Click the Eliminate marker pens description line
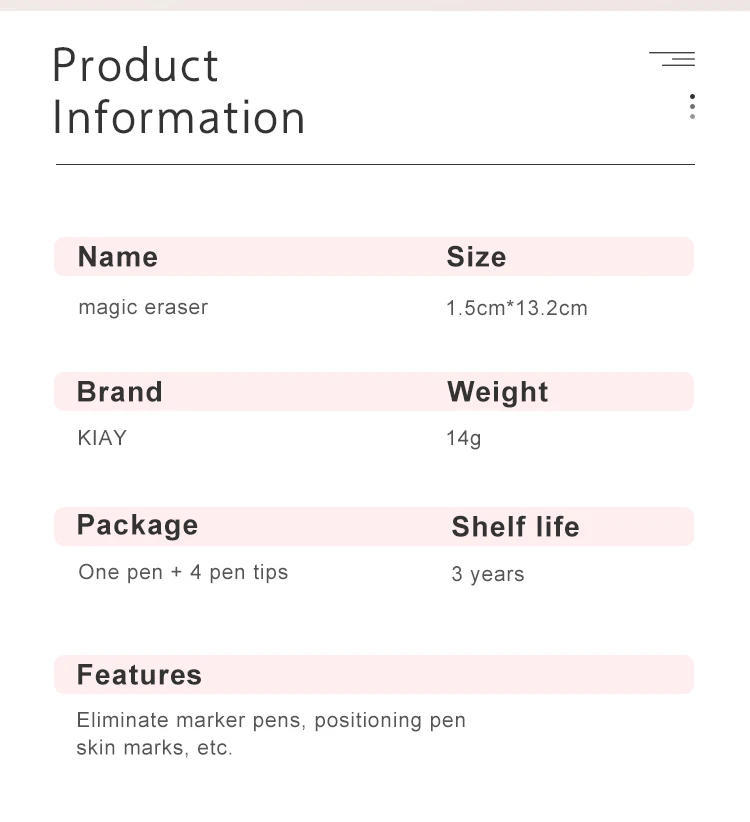The height and width of the screenshot is (822, 750). pyautogui.click(x=271, y=720)
